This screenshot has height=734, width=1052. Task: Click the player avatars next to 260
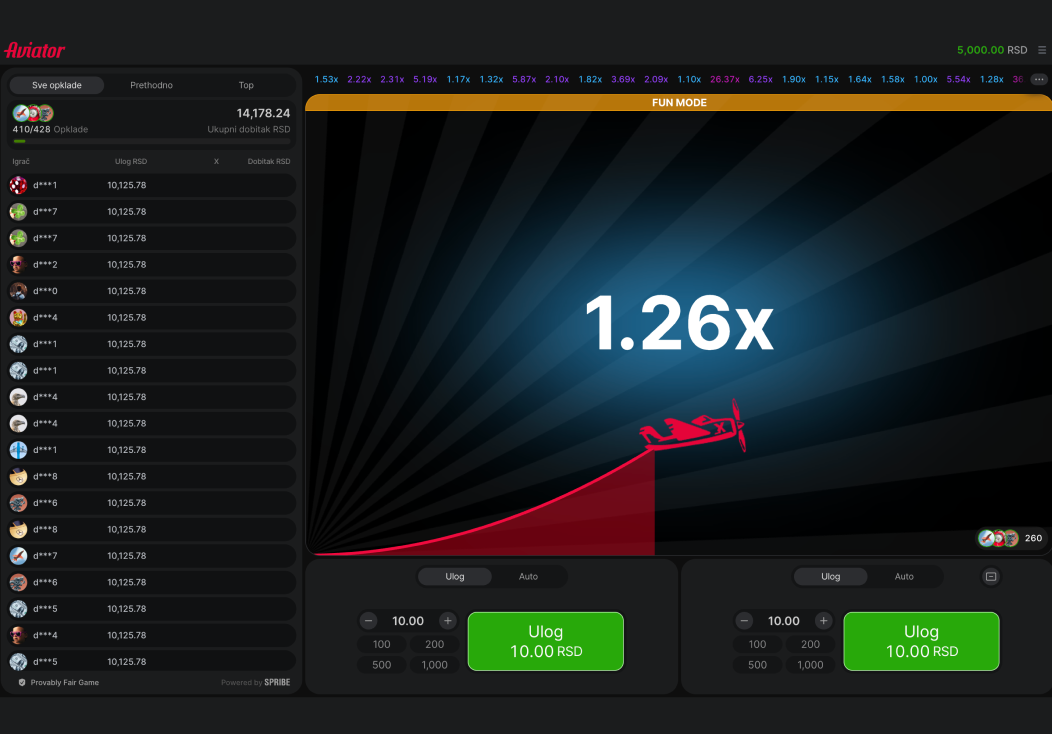[x=998, y=538]
